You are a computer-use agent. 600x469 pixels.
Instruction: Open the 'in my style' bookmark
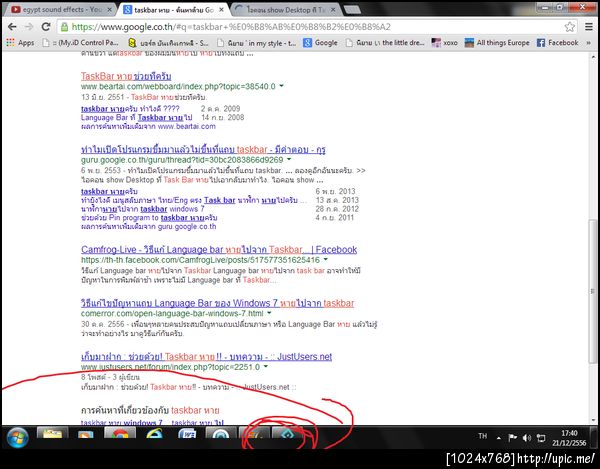click(256, 43)
